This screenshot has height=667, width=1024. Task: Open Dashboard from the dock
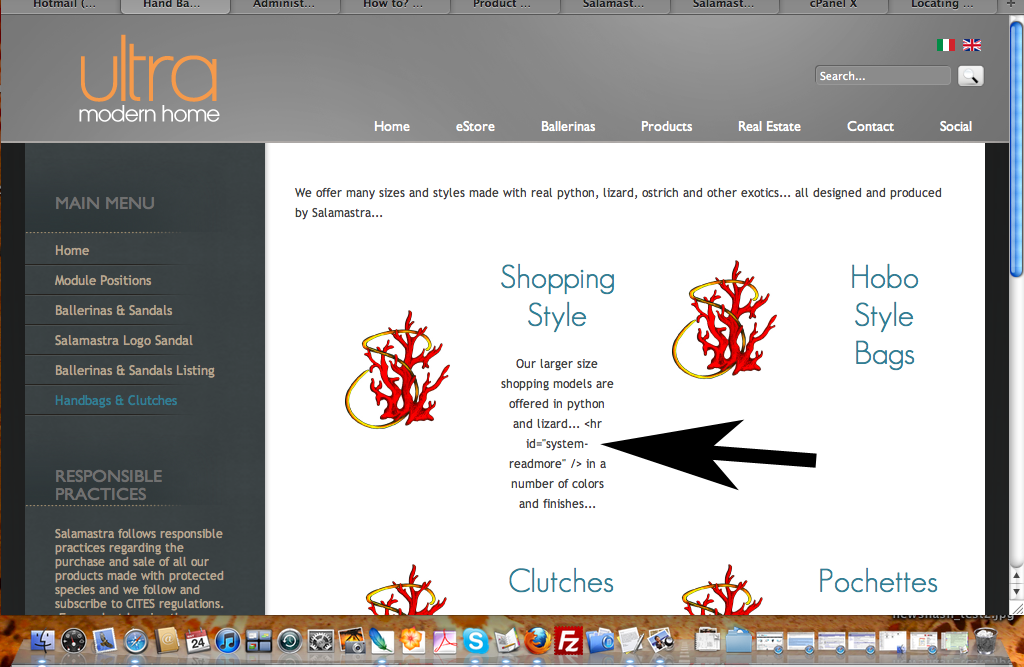pyautogui.click(x=73, y=641)
